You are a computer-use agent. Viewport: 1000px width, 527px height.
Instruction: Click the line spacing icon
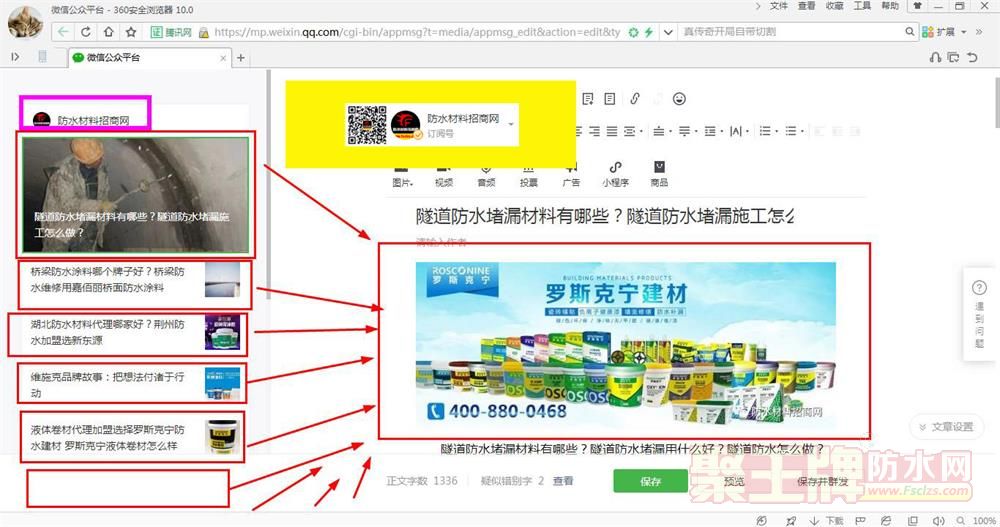tap(709, 131)
